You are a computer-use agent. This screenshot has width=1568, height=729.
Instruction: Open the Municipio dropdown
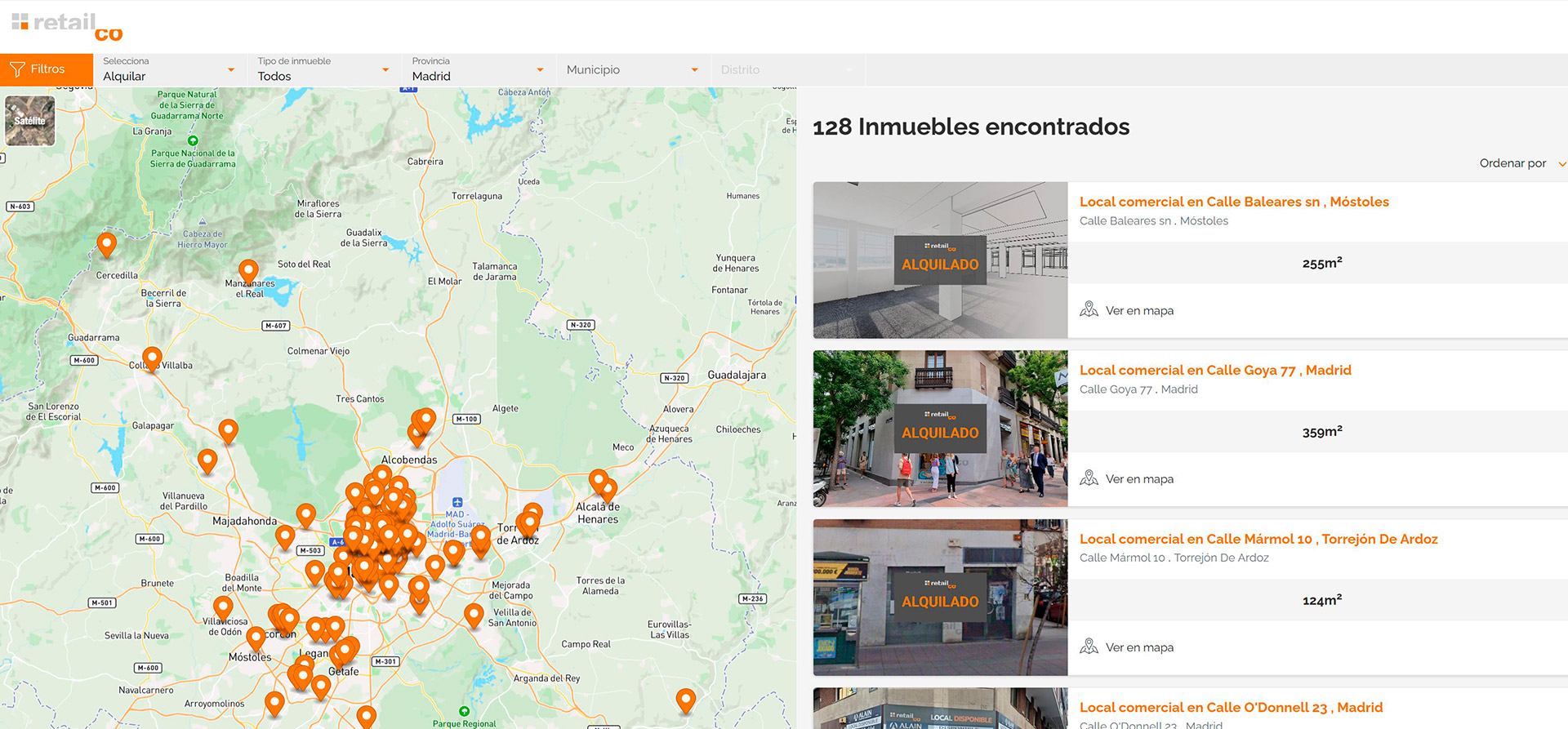631,70
